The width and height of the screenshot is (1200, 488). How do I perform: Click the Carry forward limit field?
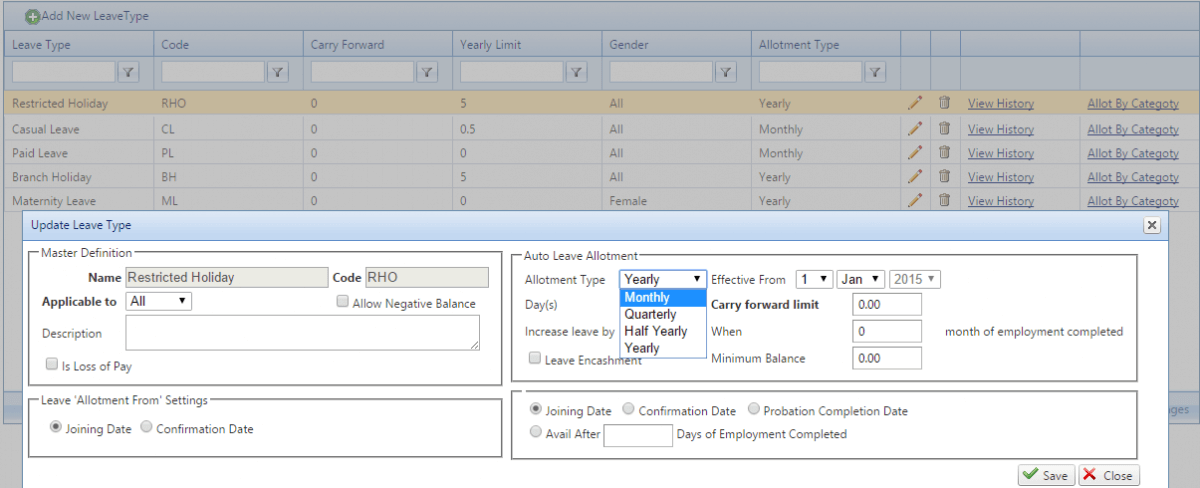[887, 305]
